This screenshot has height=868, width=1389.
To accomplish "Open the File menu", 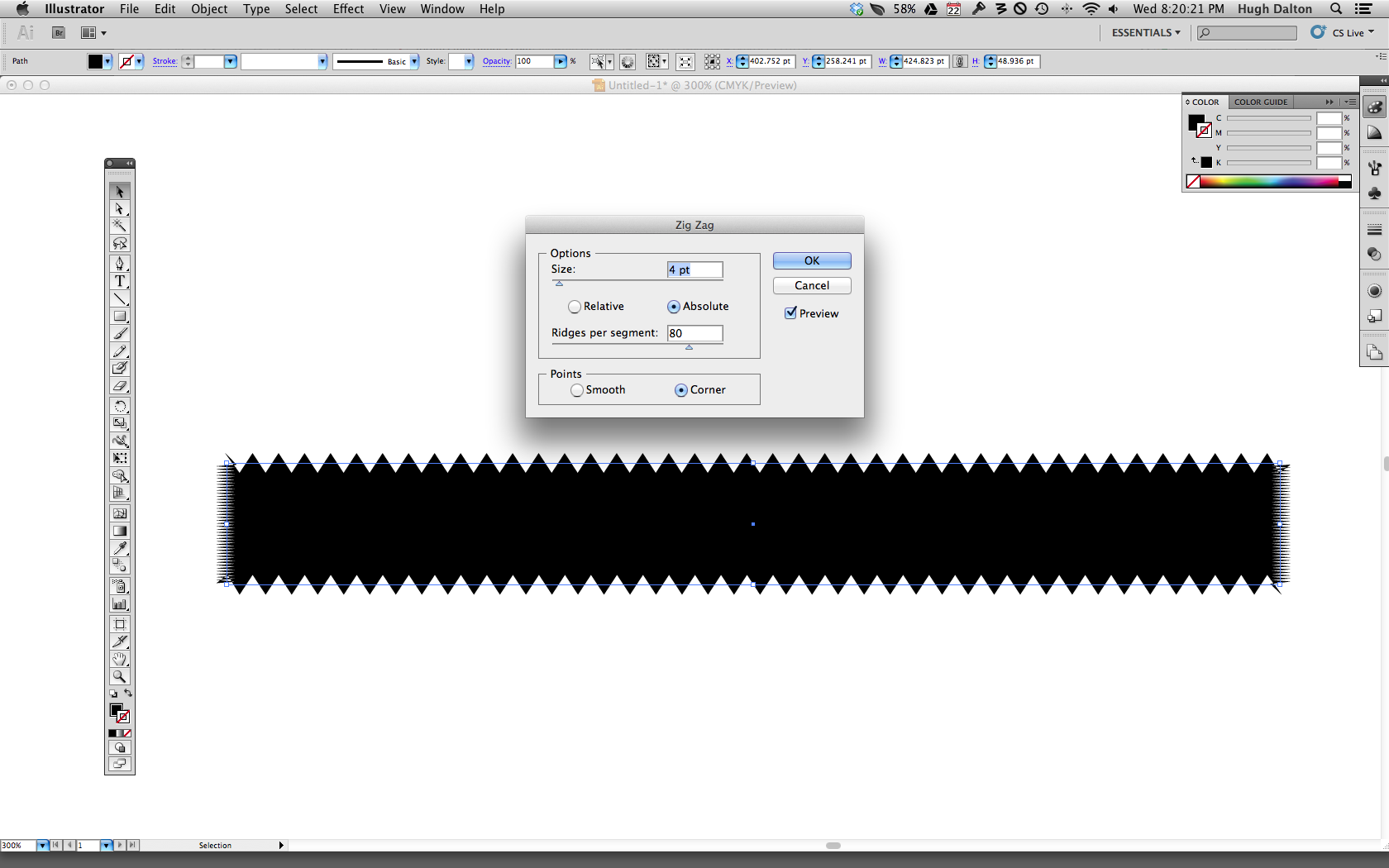I will 129,9.
